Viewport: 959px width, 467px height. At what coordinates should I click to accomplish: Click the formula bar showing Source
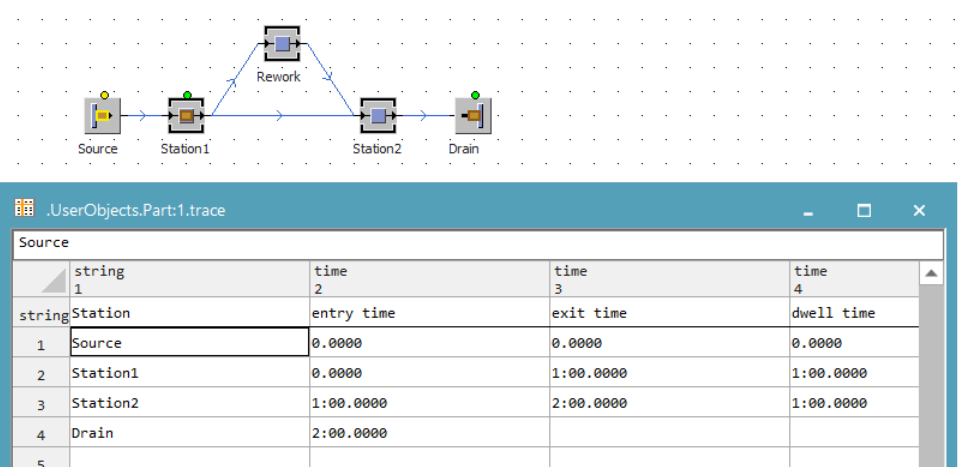[477, 243]
